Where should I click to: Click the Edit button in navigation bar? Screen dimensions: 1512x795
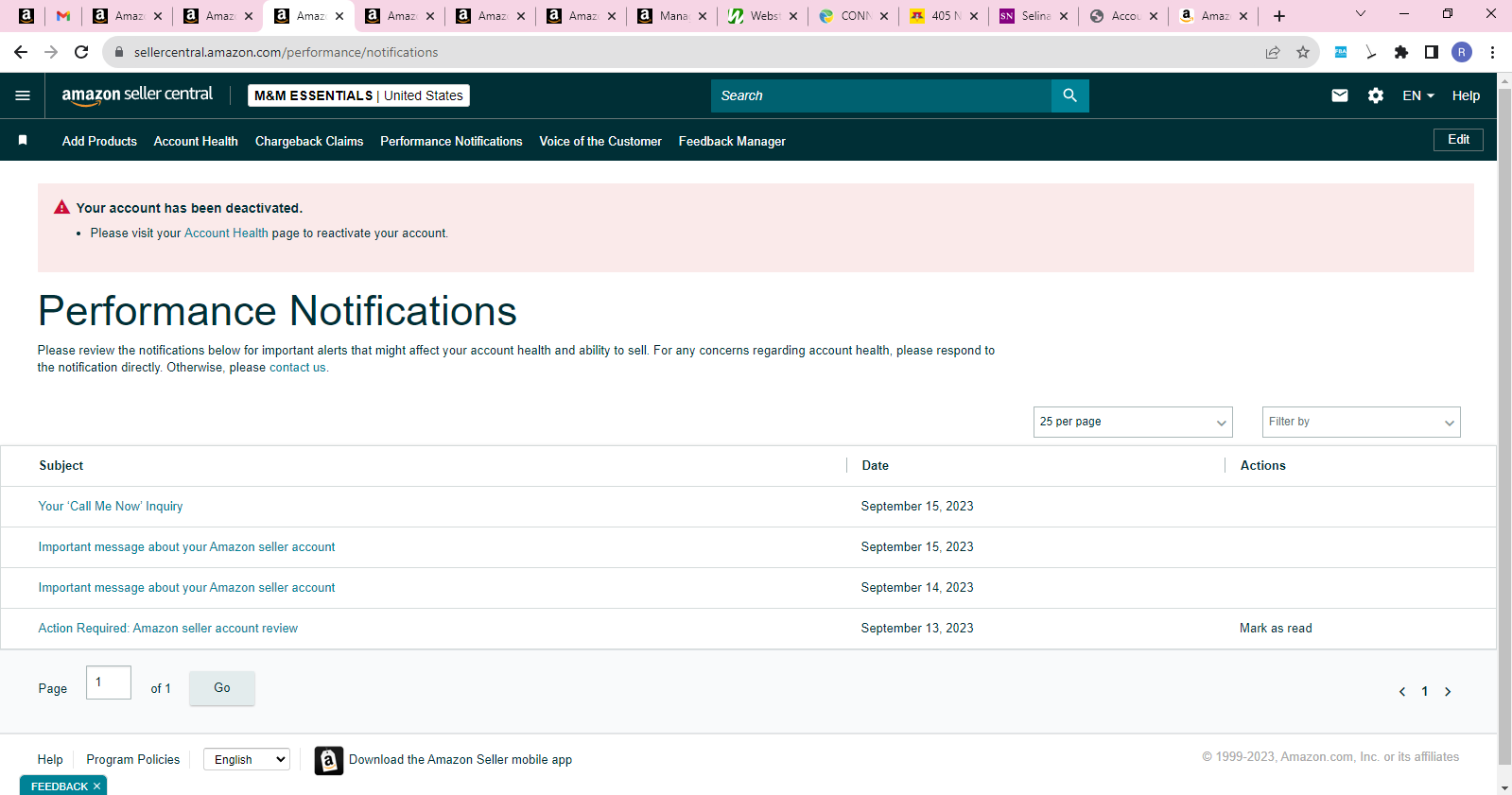pos(1458,140)
